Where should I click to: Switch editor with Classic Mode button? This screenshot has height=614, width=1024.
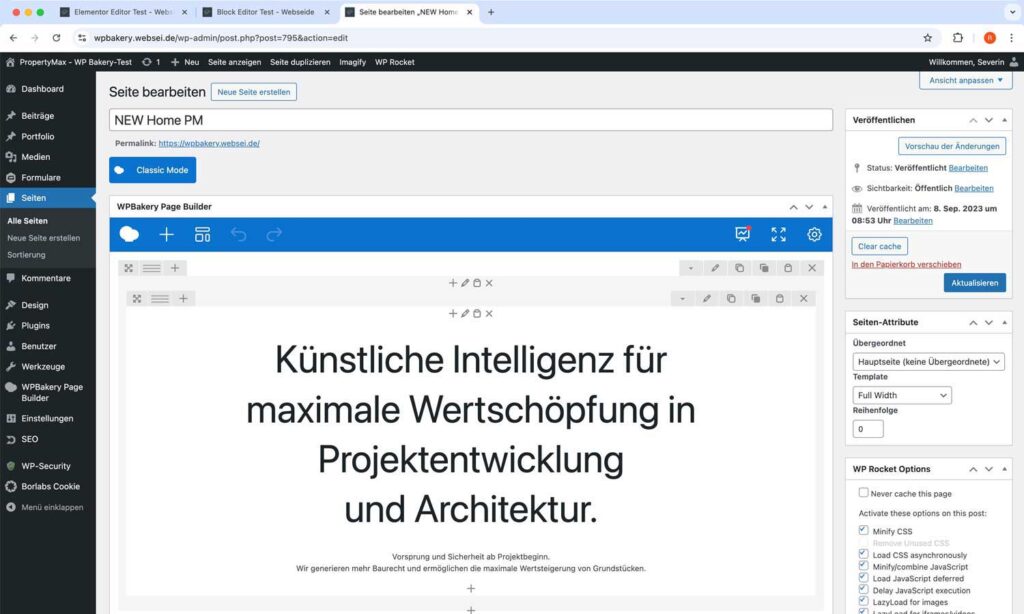point(152,170)
